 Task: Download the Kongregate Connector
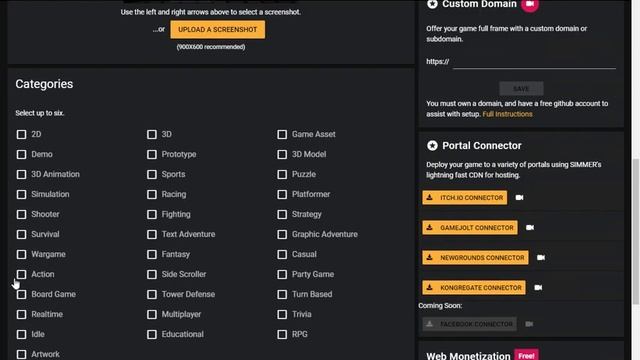coord(474,288)
